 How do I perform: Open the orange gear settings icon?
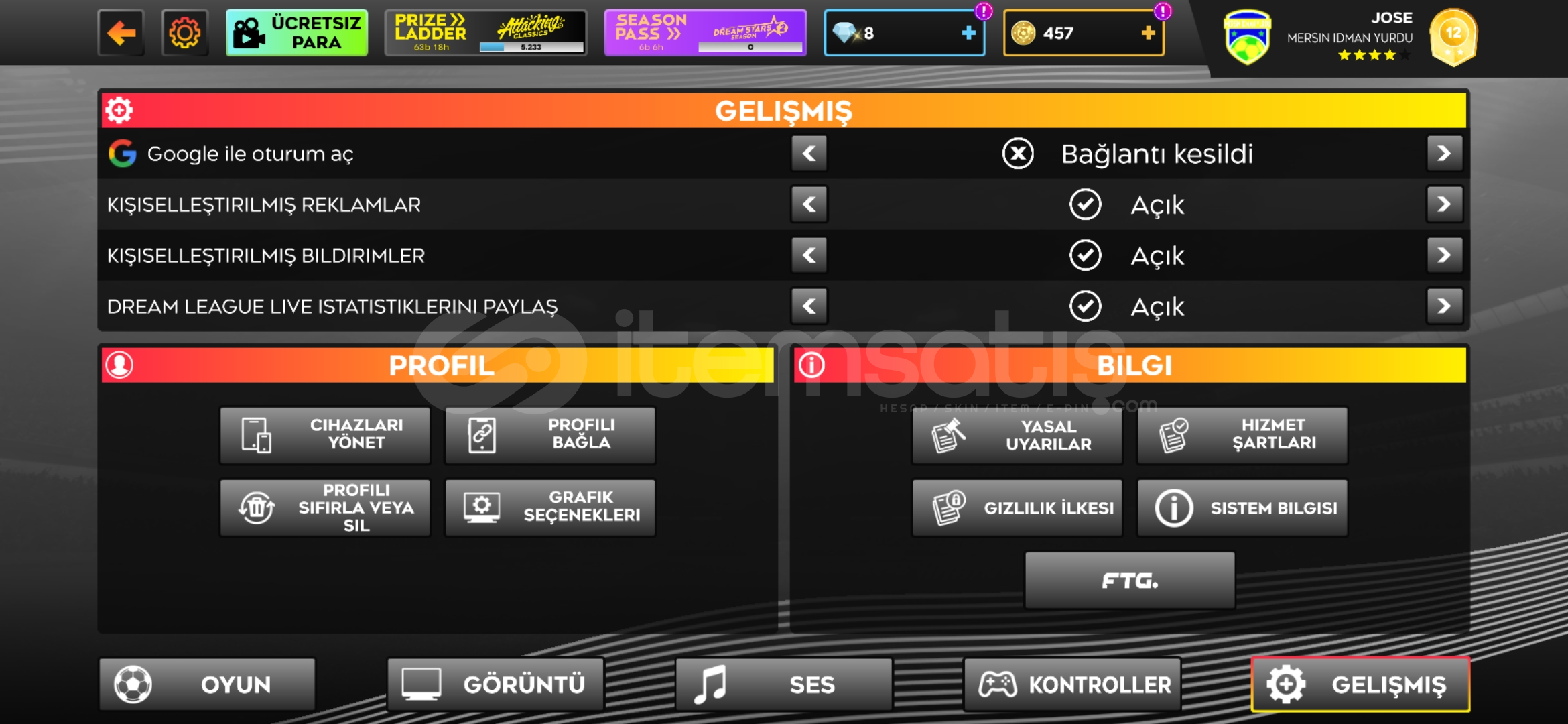click(x=185, y=32)
